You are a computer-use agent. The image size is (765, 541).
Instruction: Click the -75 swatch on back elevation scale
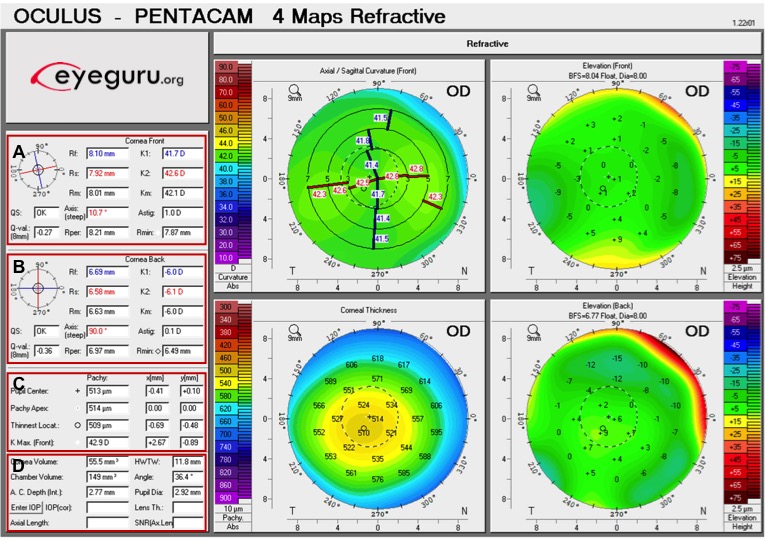[x=735, y=307]
